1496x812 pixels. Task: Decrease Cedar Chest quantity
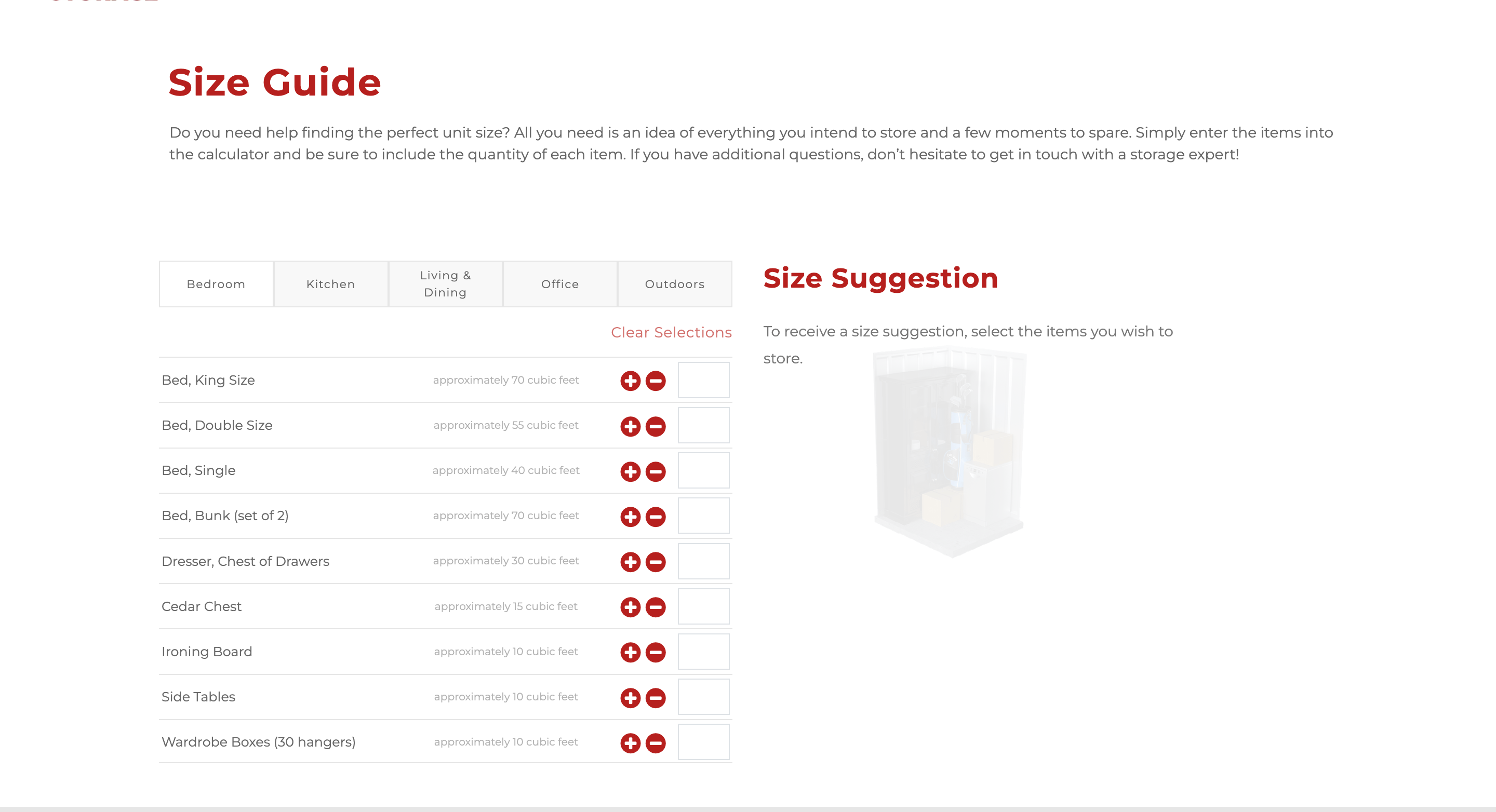click(x=656, y=607)
